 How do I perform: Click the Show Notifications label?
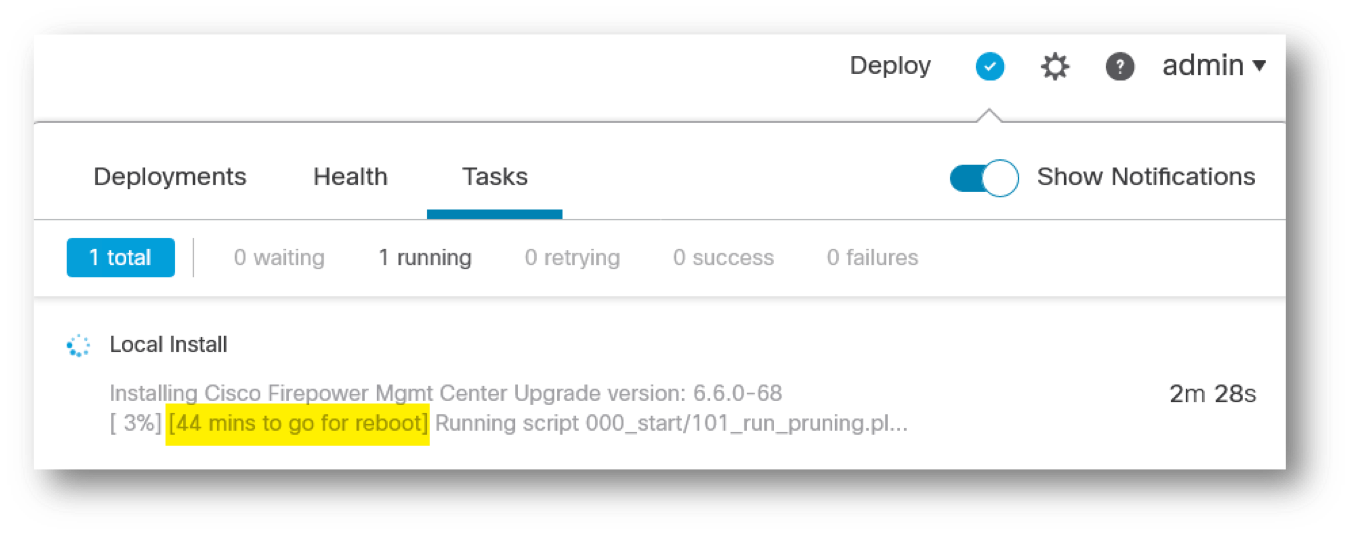point(1146,177)
